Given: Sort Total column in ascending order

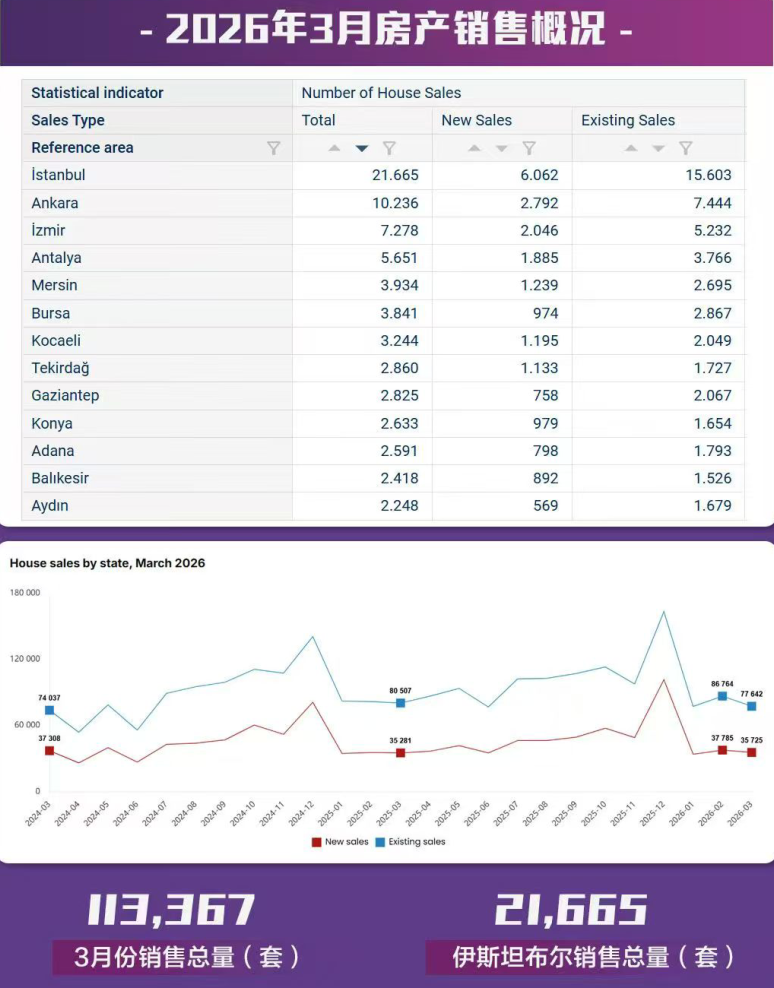Looking at the screenshot, I should pos(335,148).
